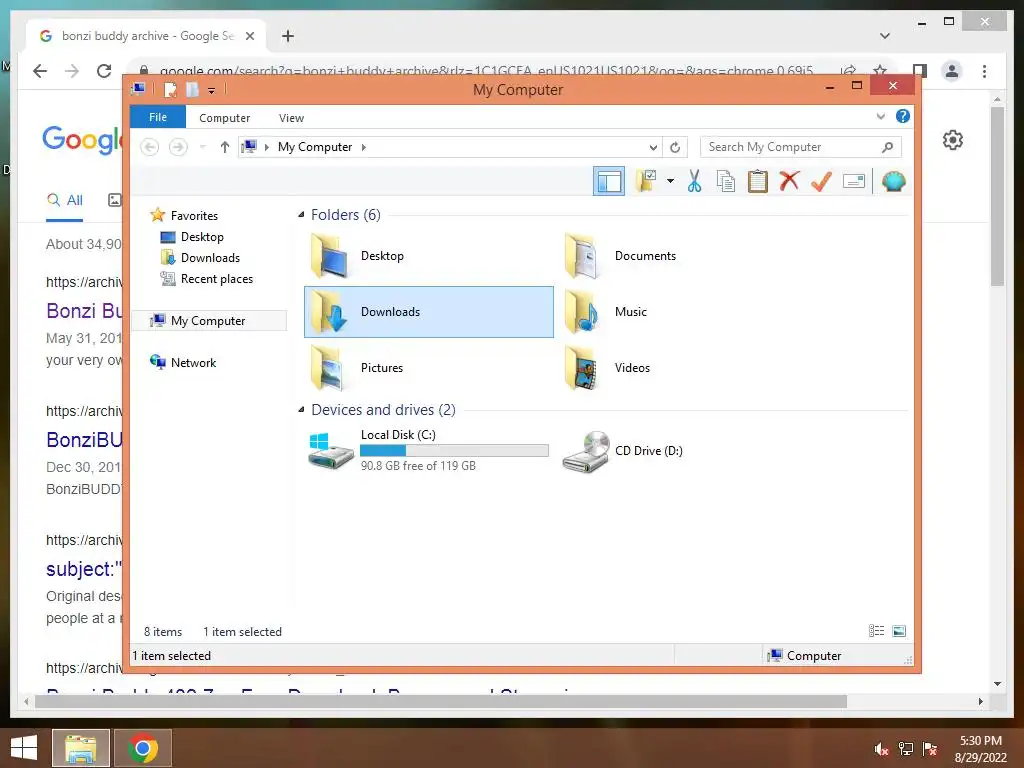Click Chrome's horizontal page scrollbar
The height and width of the screenshot is (768, 1024).
[441, 701]
